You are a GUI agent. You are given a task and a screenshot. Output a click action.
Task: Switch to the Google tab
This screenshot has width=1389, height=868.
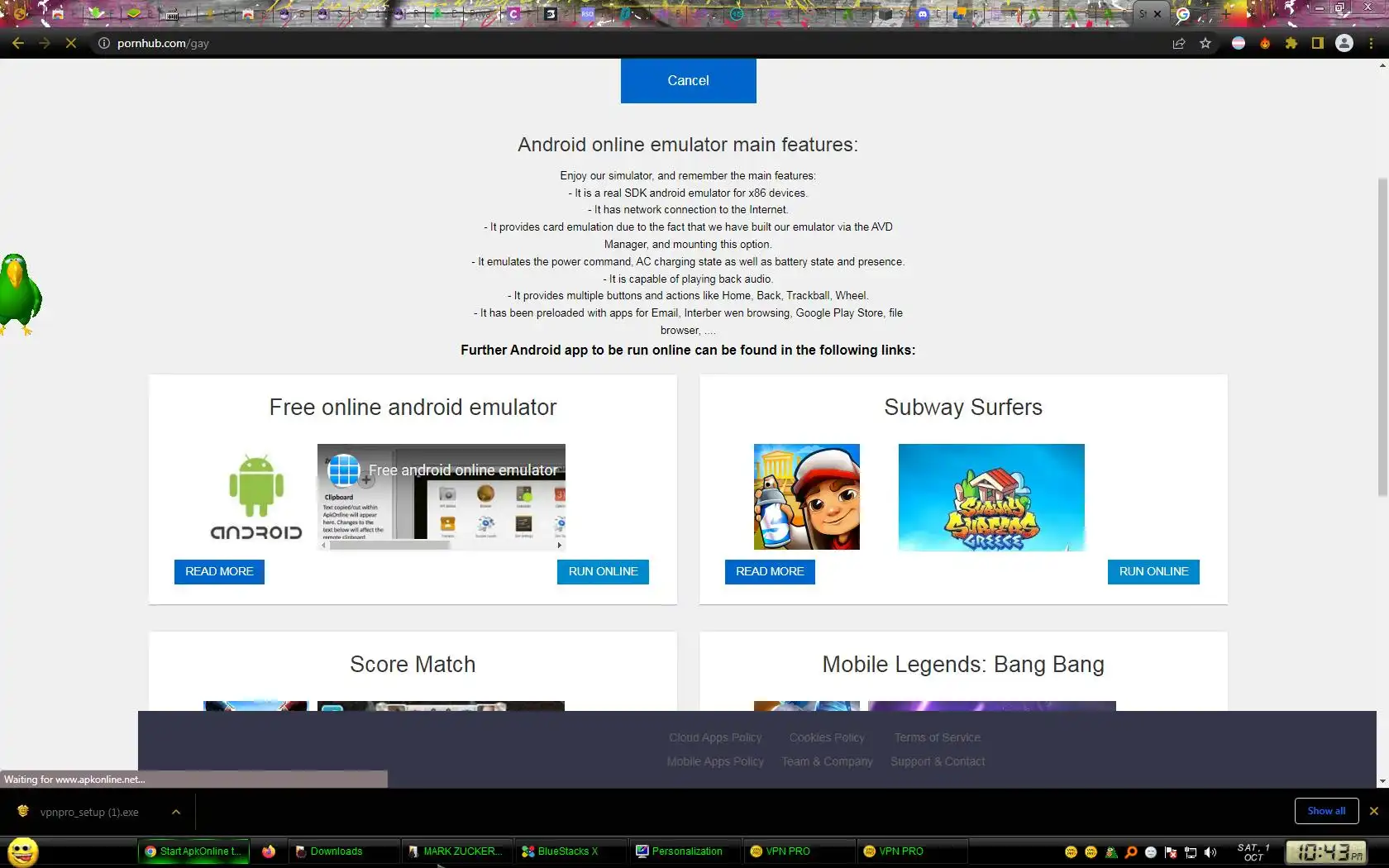(1183, 13)
